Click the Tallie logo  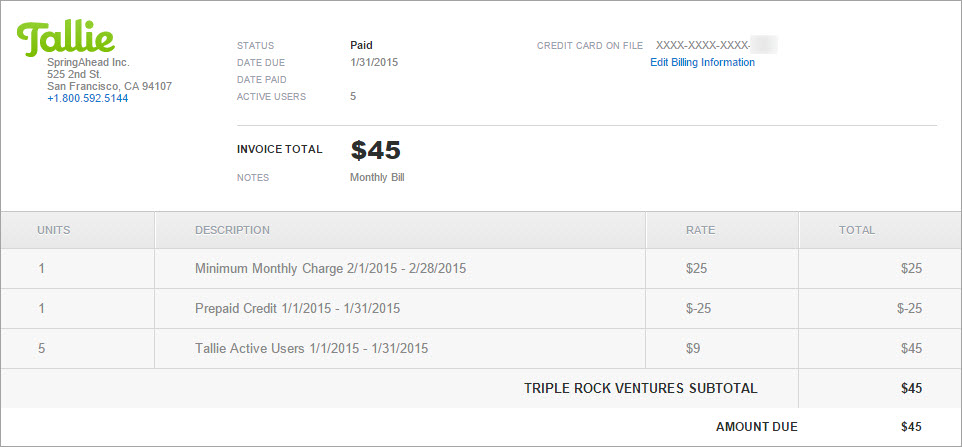tap(66, 38)
